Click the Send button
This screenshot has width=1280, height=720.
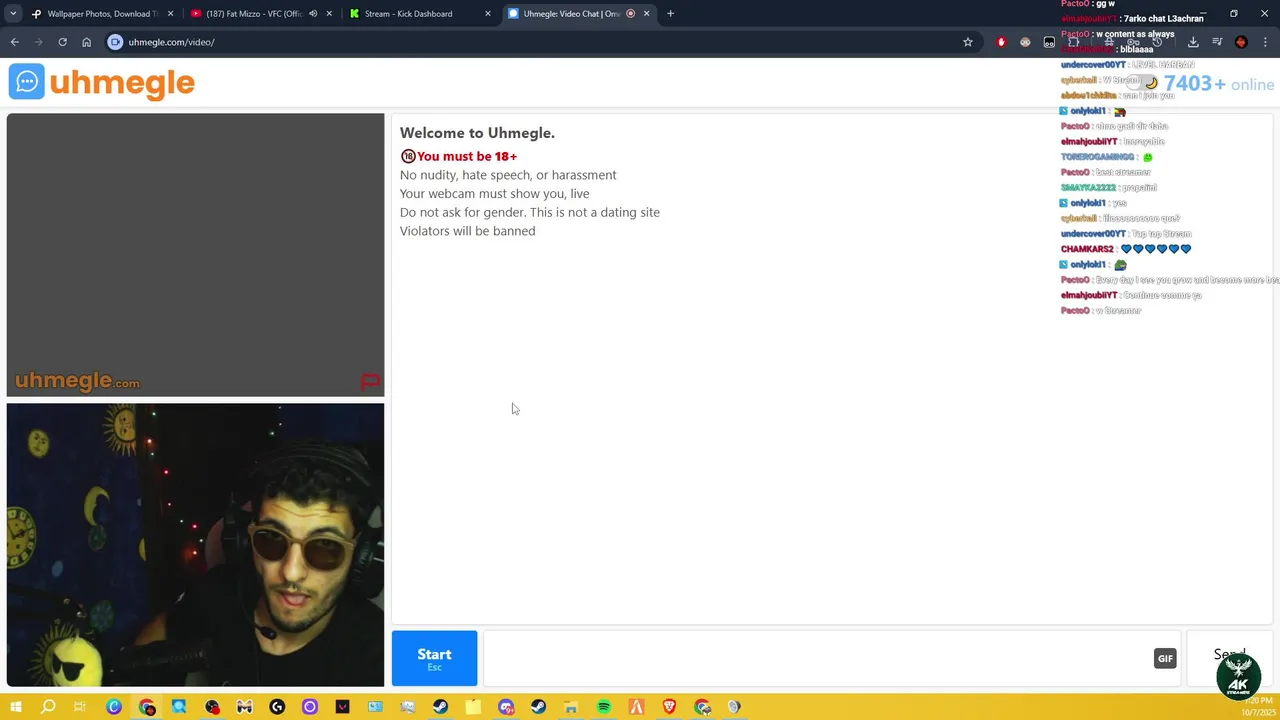[x=1229, y=657]
